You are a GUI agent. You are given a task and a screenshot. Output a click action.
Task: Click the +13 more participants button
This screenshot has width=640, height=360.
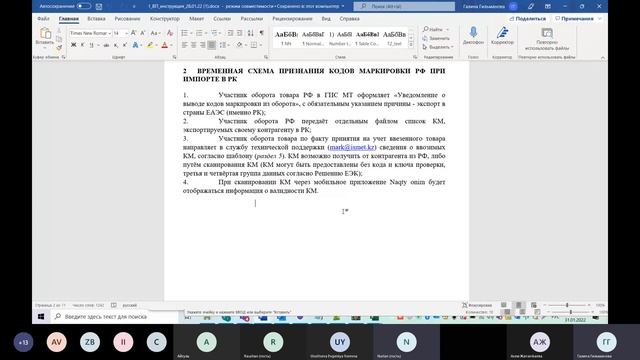(x=23, y=342)
